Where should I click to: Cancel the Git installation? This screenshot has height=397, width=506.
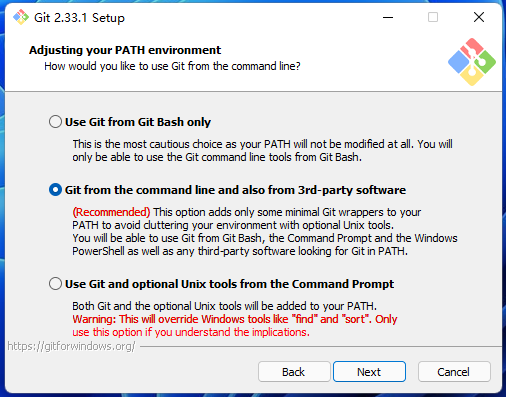[454, 372]
